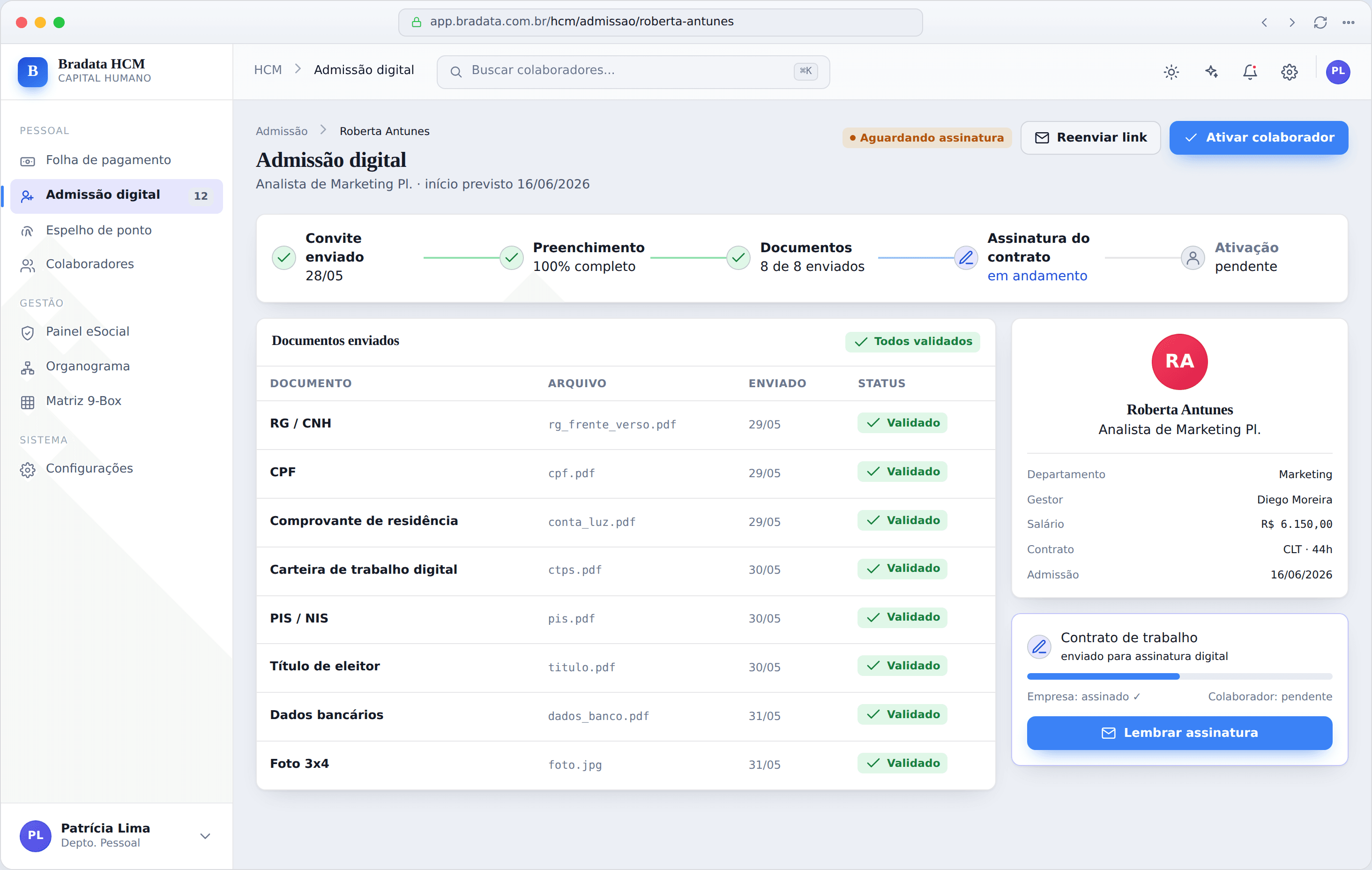Image resolution: width=1372 pixels, height=870 pixels.
Task: Open PL profile avatar in top bar
Action: [x=1337, y=72]
